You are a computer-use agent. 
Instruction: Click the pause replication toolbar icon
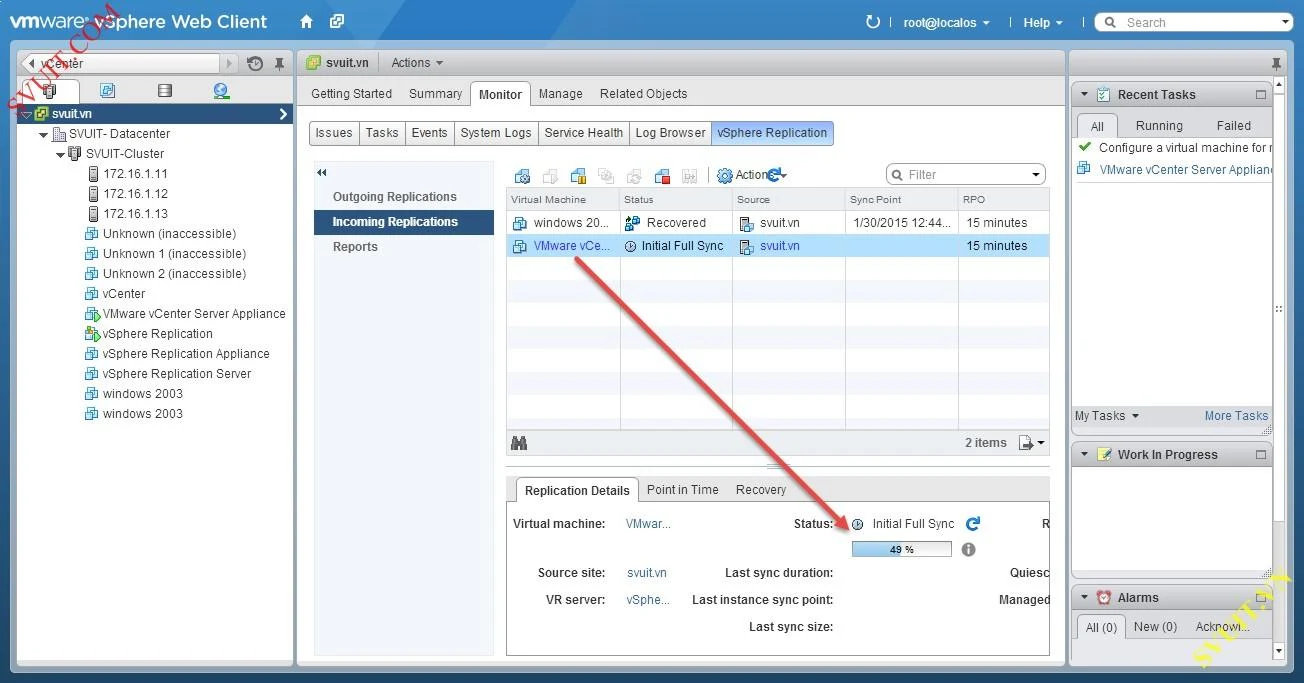[x=578, y=175]
